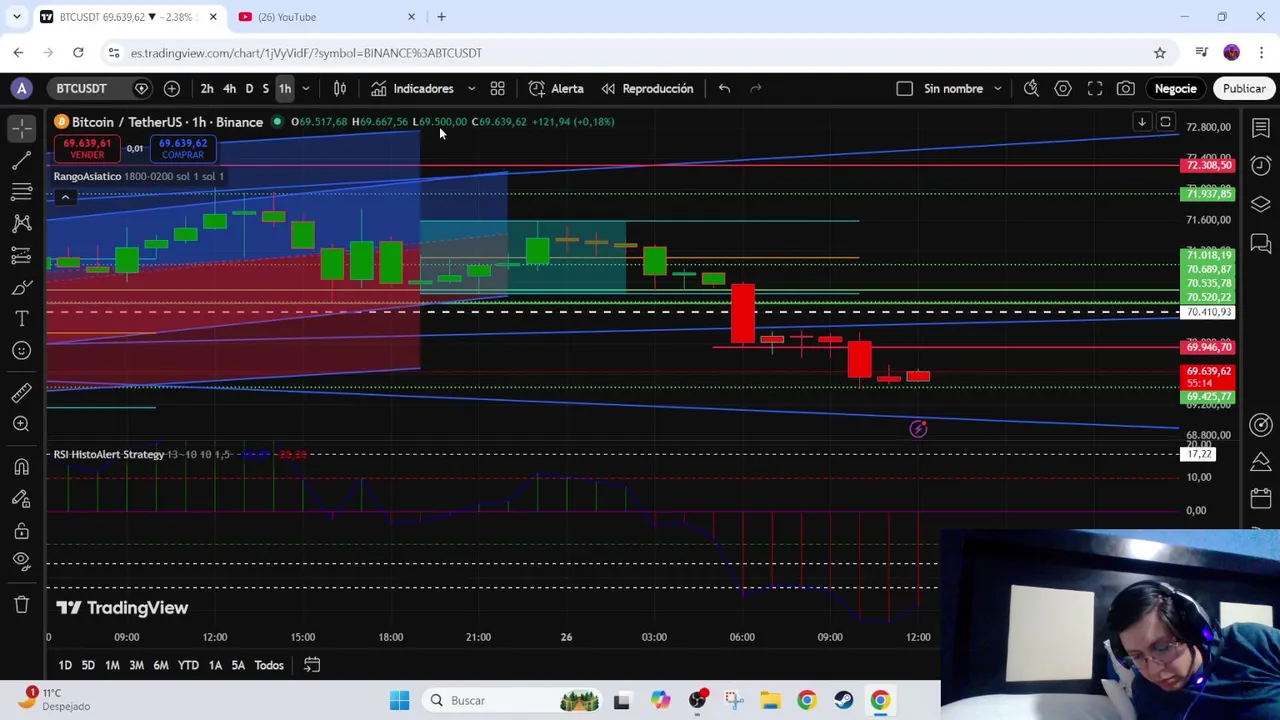Expand favorite indicators dropdown arrow

pos(472,89)
